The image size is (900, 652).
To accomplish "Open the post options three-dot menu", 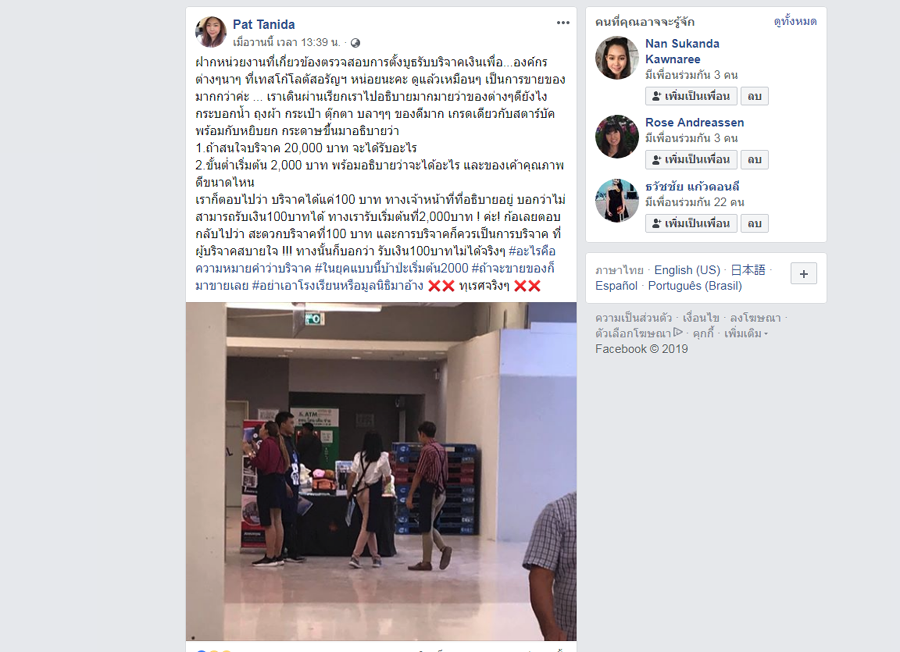I will pyautogui.click(x=563, y=23).
